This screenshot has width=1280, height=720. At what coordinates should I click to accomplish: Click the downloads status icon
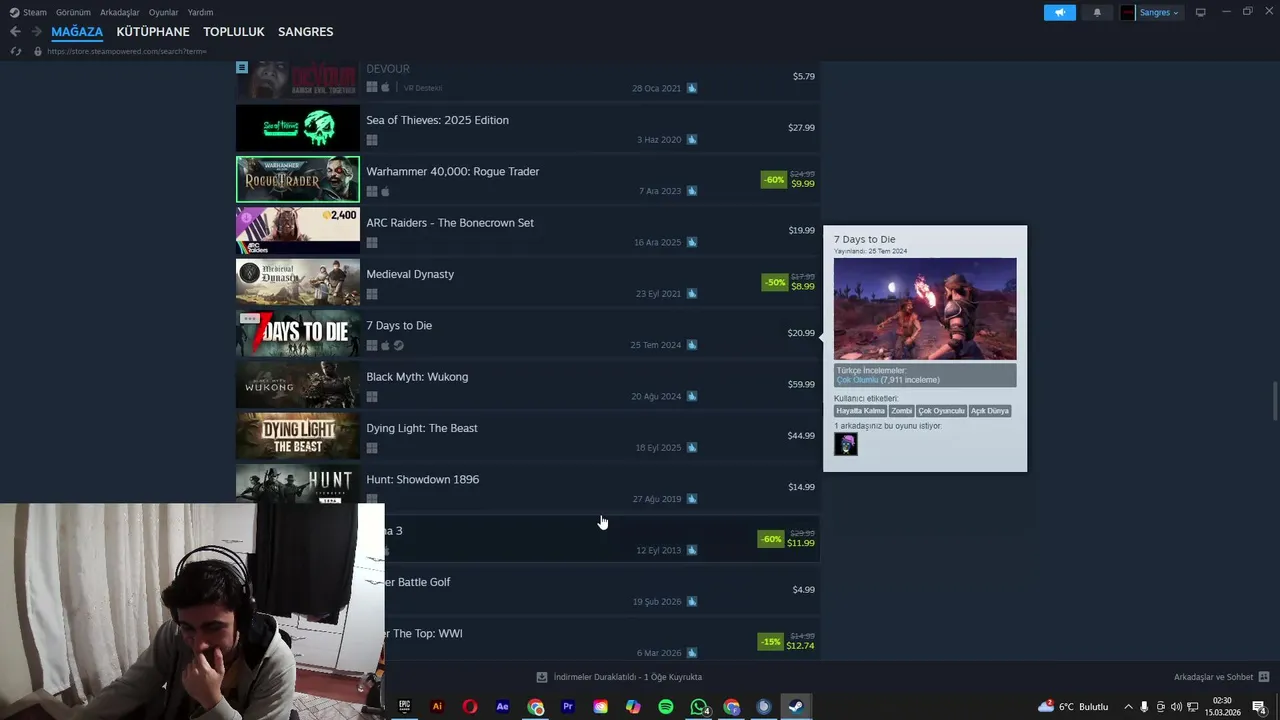542,677
